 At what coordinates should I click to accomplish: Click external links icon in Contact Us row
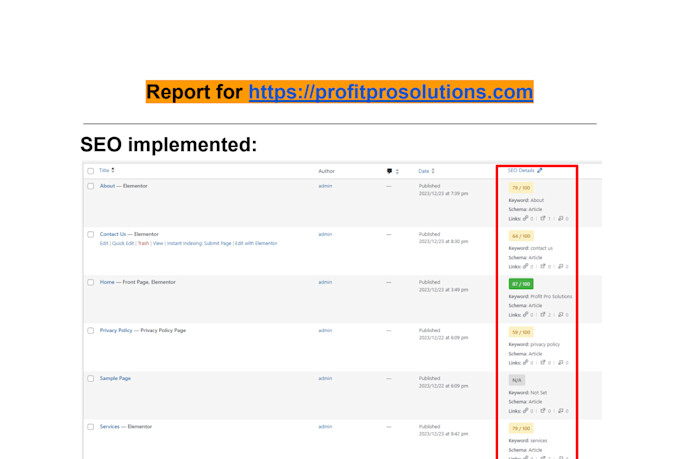(x=543, y=266)
